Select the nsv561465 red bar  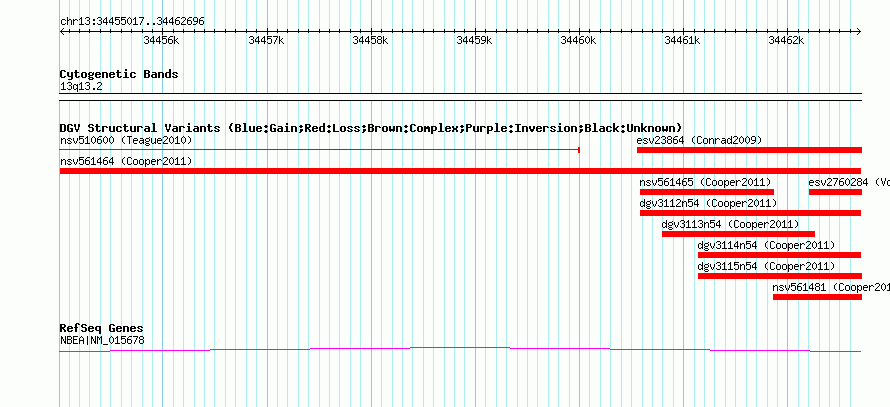707,192
